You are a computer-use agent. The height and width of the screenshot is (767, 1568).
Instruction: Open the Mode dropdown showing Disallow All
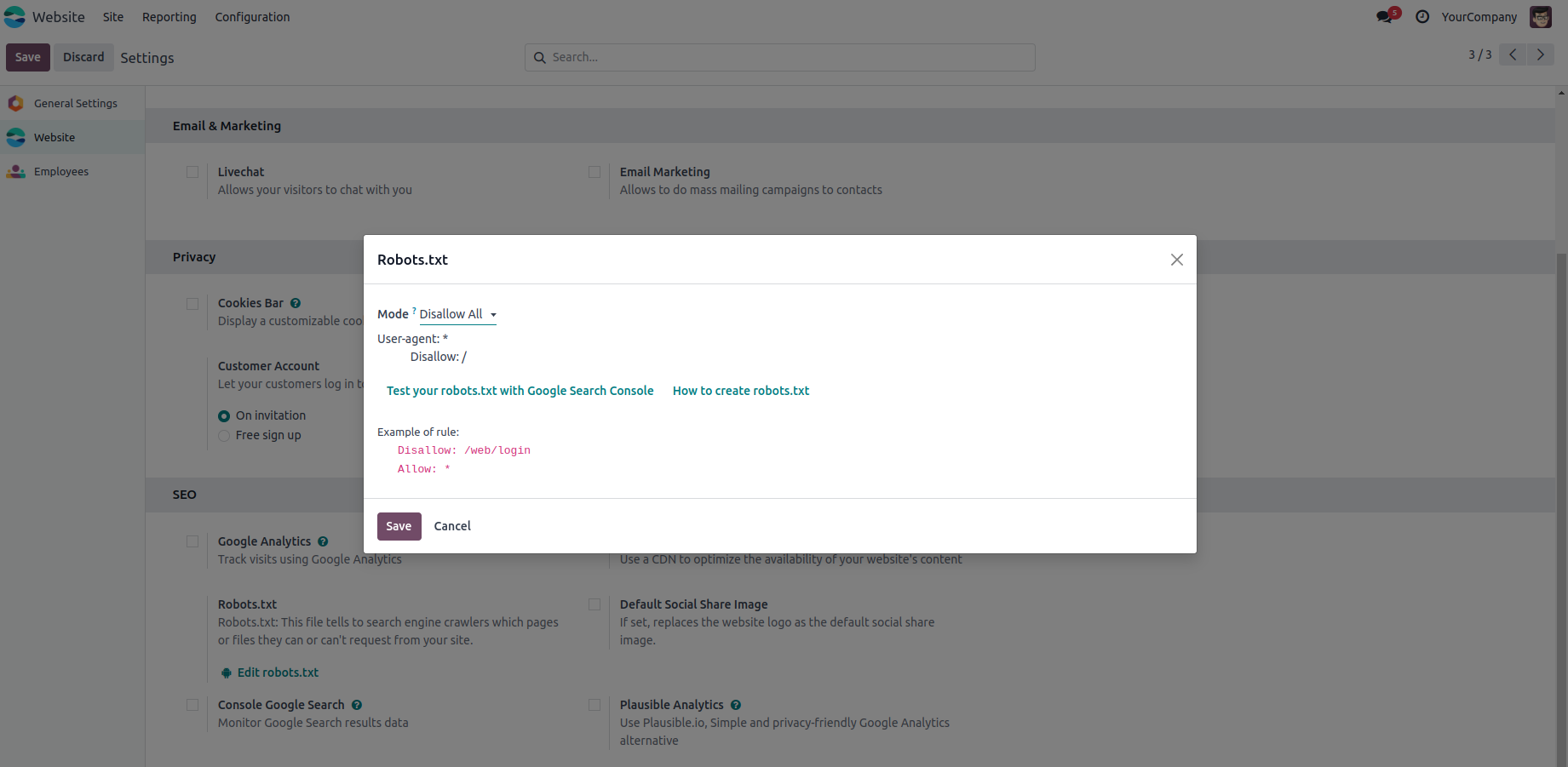[457, 314]
